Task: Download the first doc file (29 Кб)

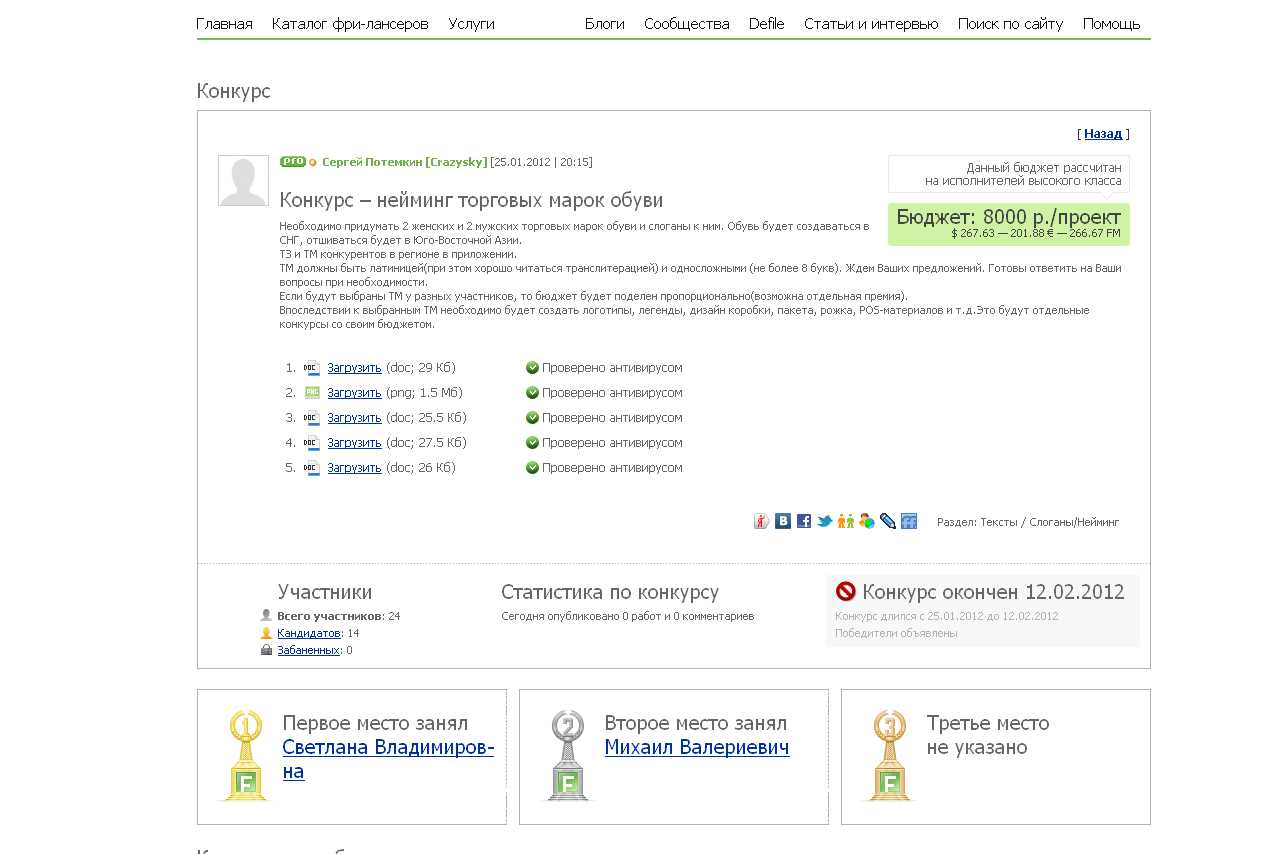Action: 354,368
